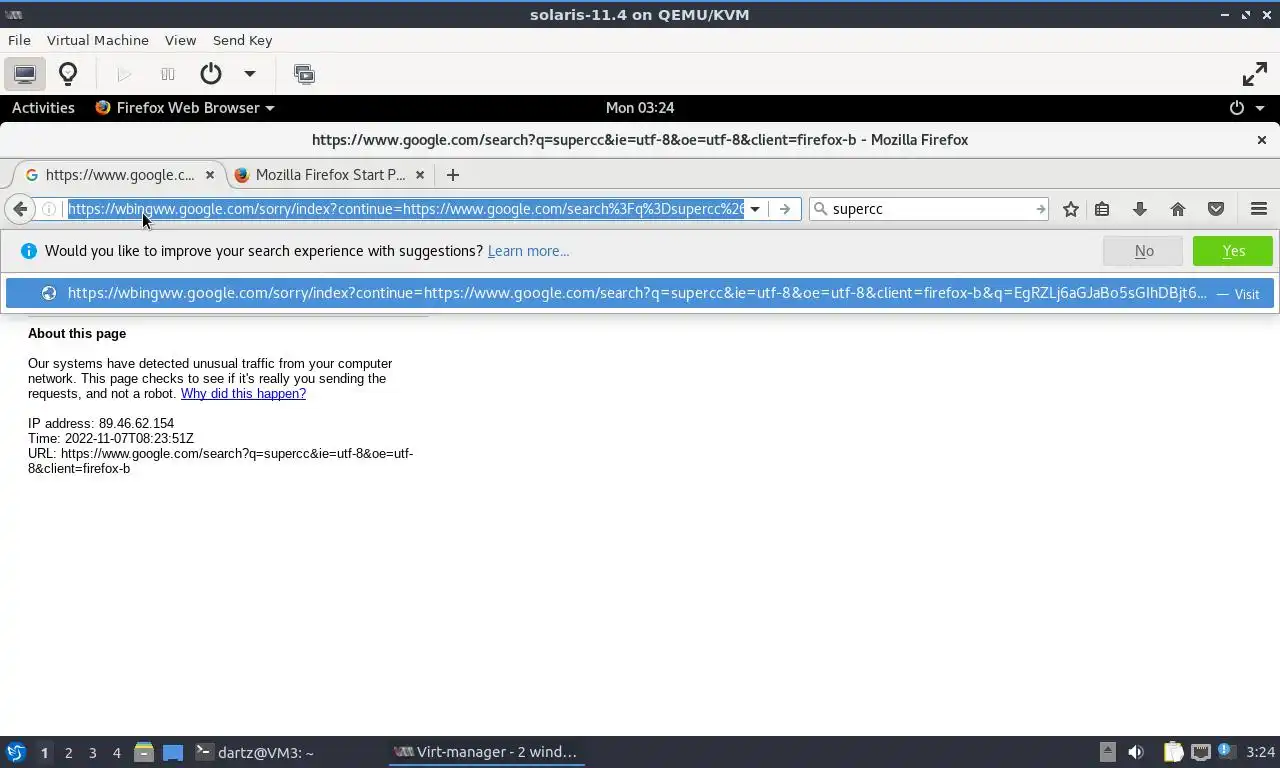Submit search with search box arrow
The height and width of the screenshot is (768, 1280).
pos(1040,209)
